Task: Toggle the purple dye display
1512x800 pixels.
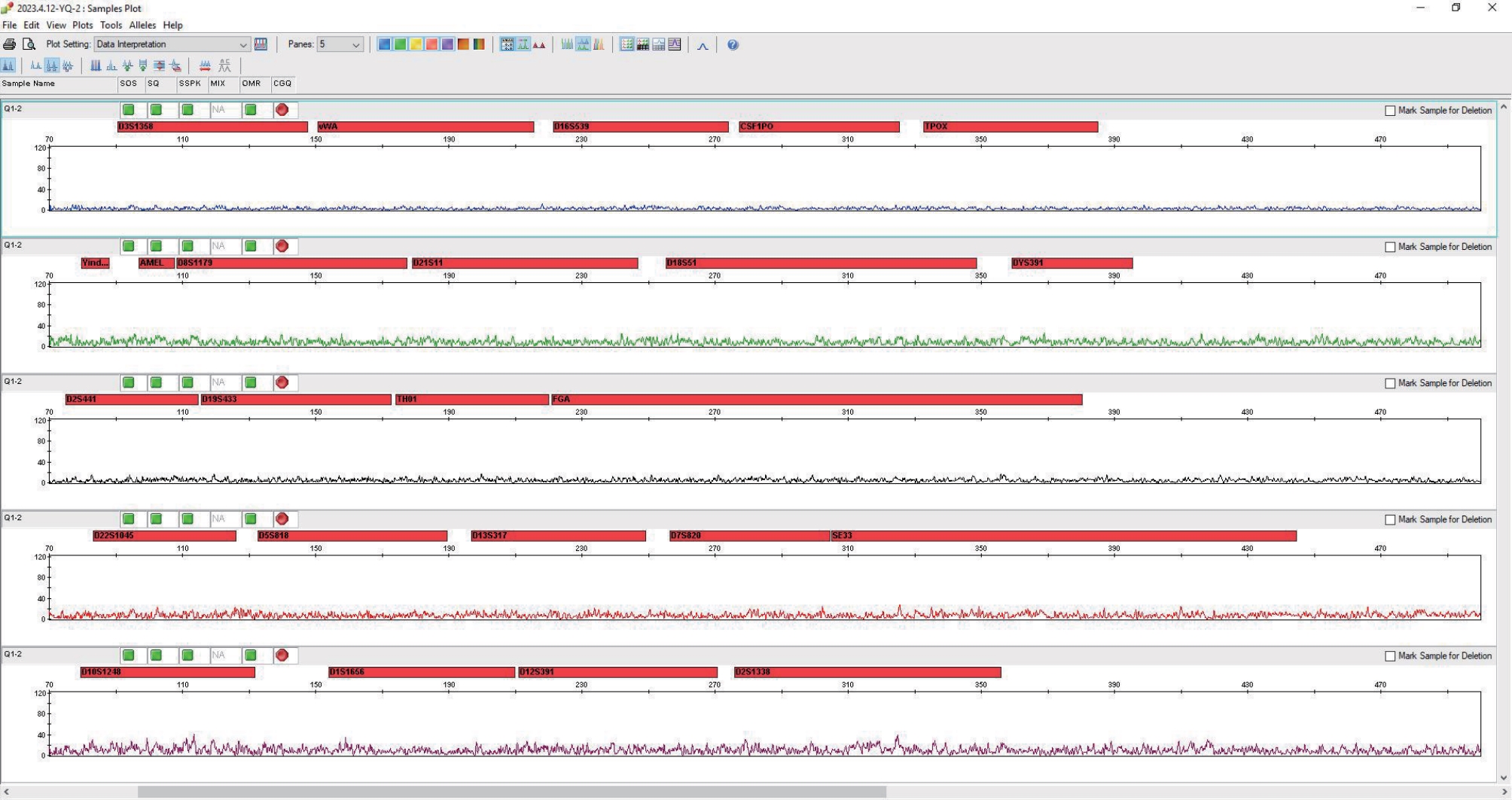Action: [x=447, y=44]
